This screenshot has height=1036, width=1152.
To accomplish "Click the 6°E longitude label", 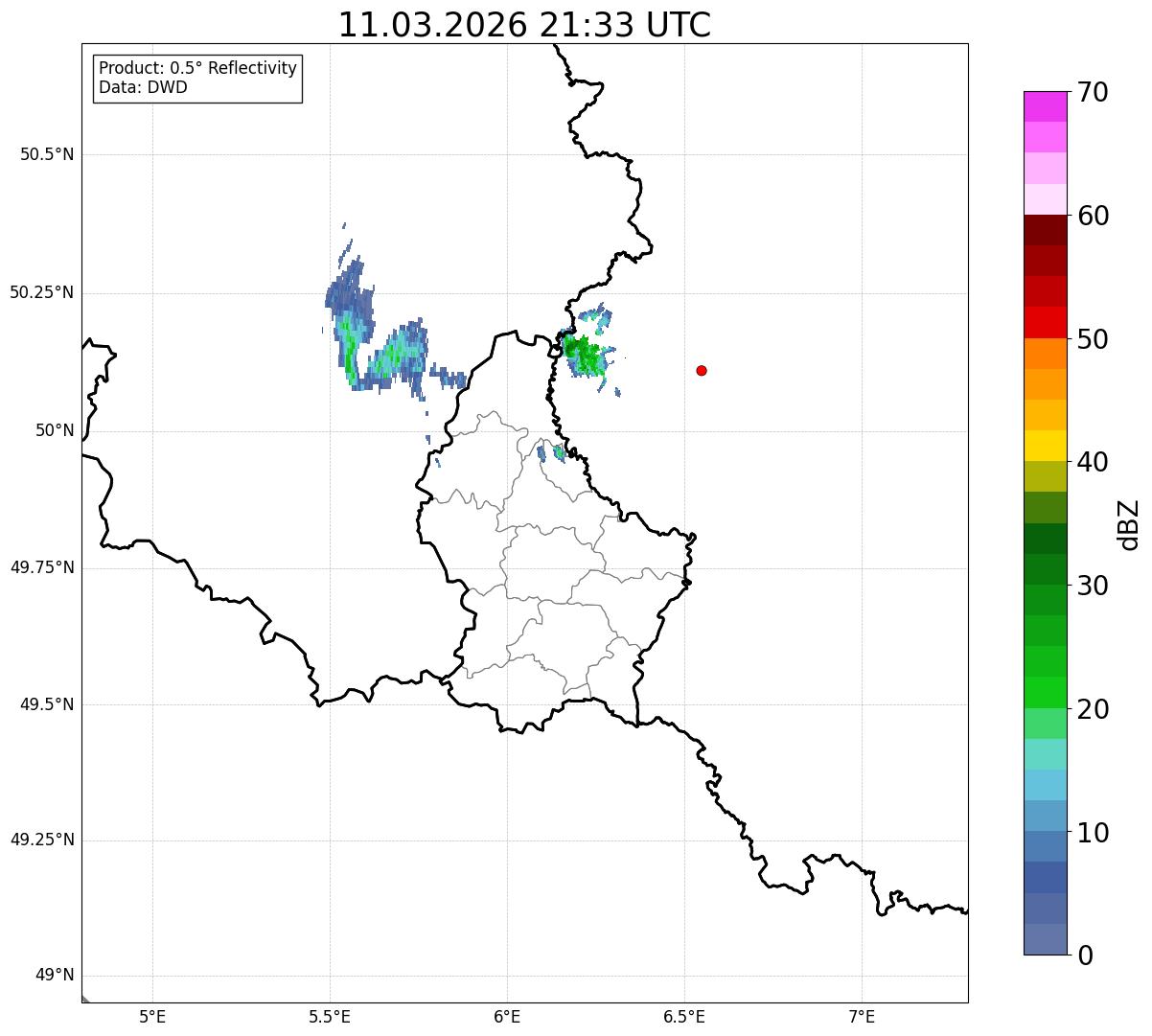I will (508, 1017).
